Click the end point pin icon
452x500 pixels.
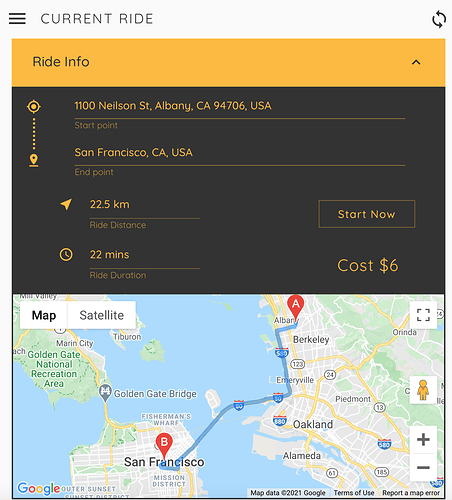click(34, 161)
